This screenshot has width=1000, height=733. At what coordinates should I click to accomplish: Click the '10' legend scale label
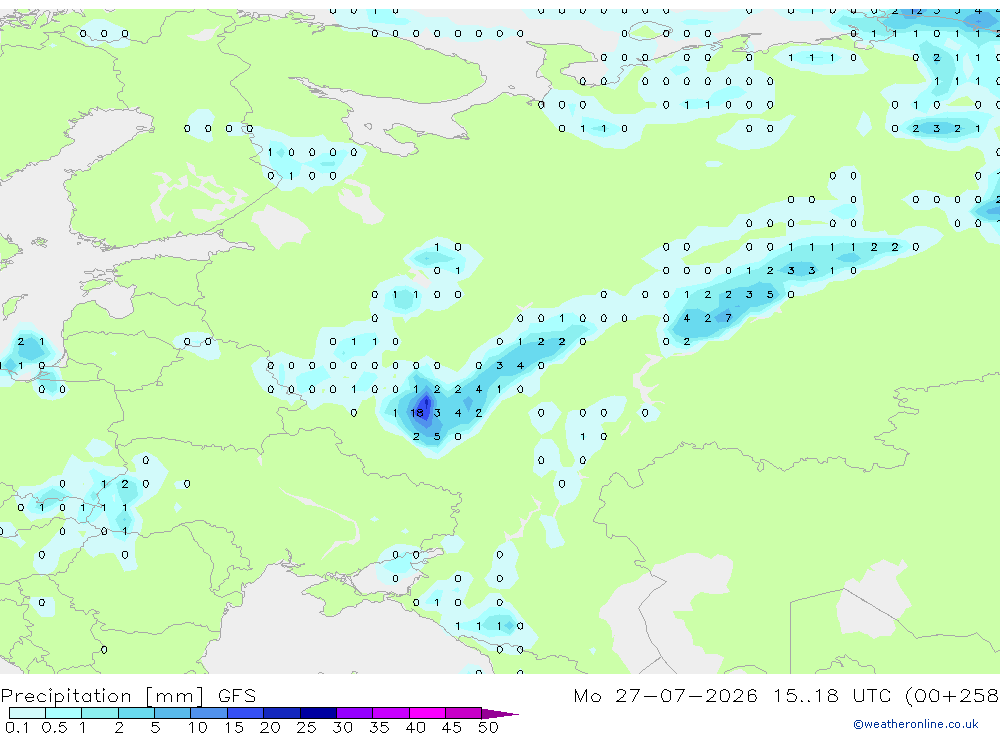[198, 727]
